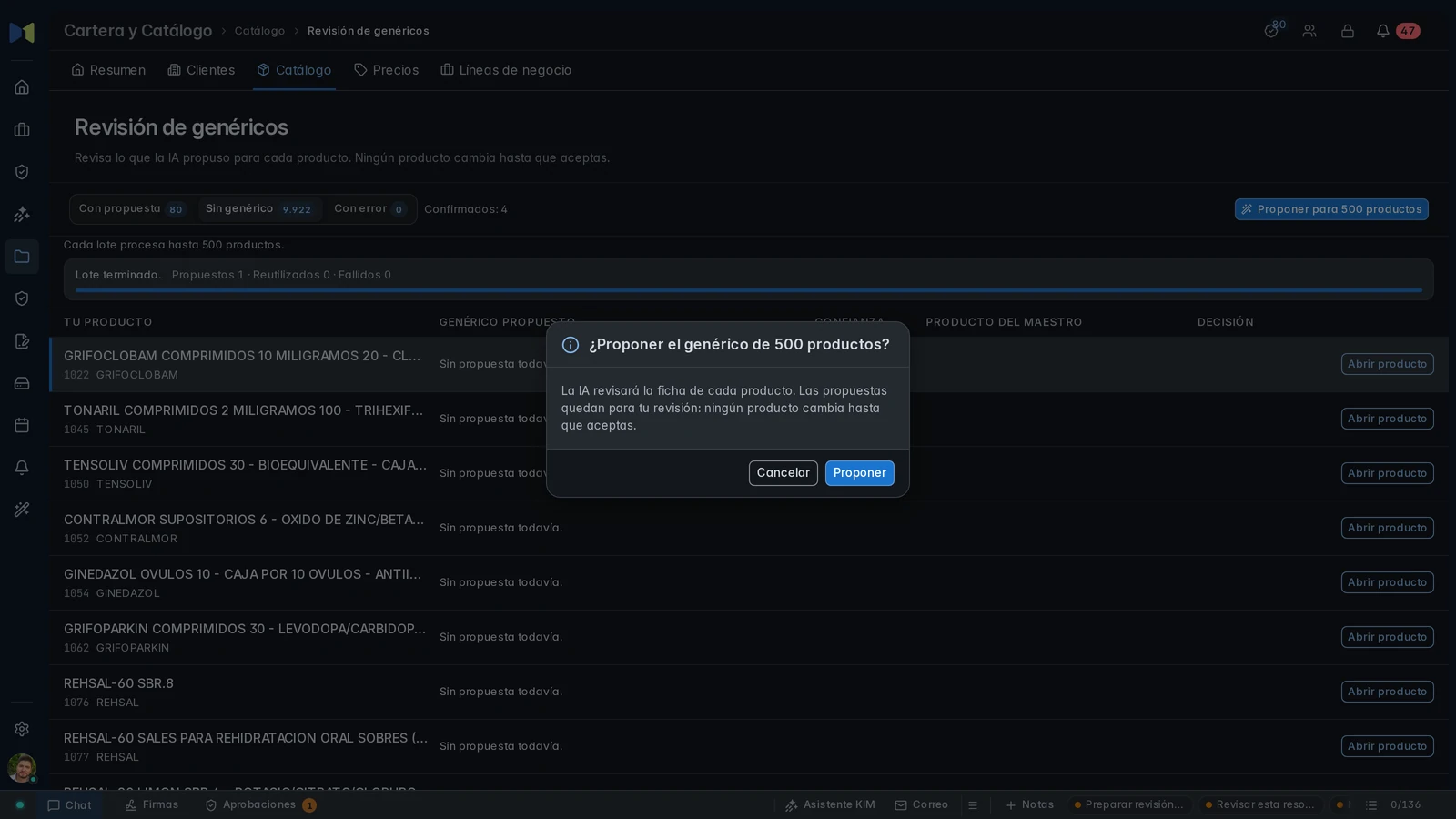Open the sidebar bell alerts icon
This screenshot has height=819, width=1456.
(22, 468)
